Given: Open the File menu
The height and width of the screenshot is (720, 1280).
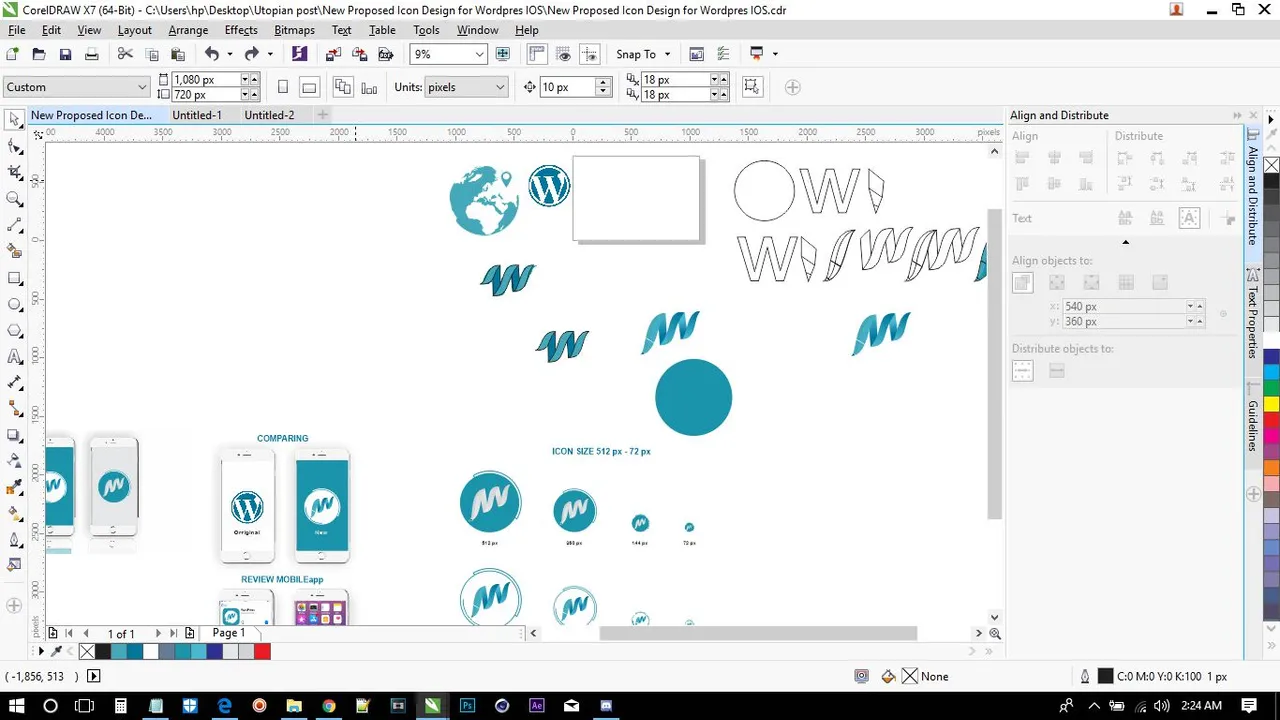Looking at the screenshot, I should (x=17, y=30).
